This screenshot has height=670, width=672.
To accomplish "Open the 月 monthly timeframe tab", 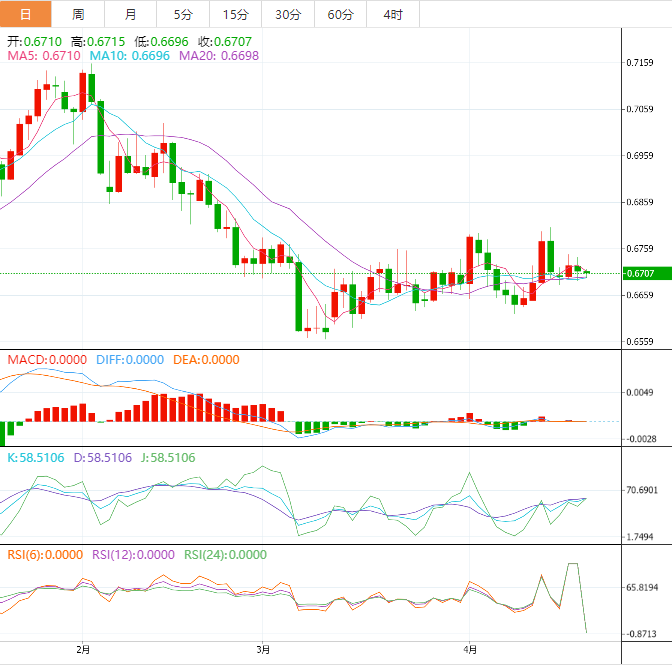I will click(131, 14).
